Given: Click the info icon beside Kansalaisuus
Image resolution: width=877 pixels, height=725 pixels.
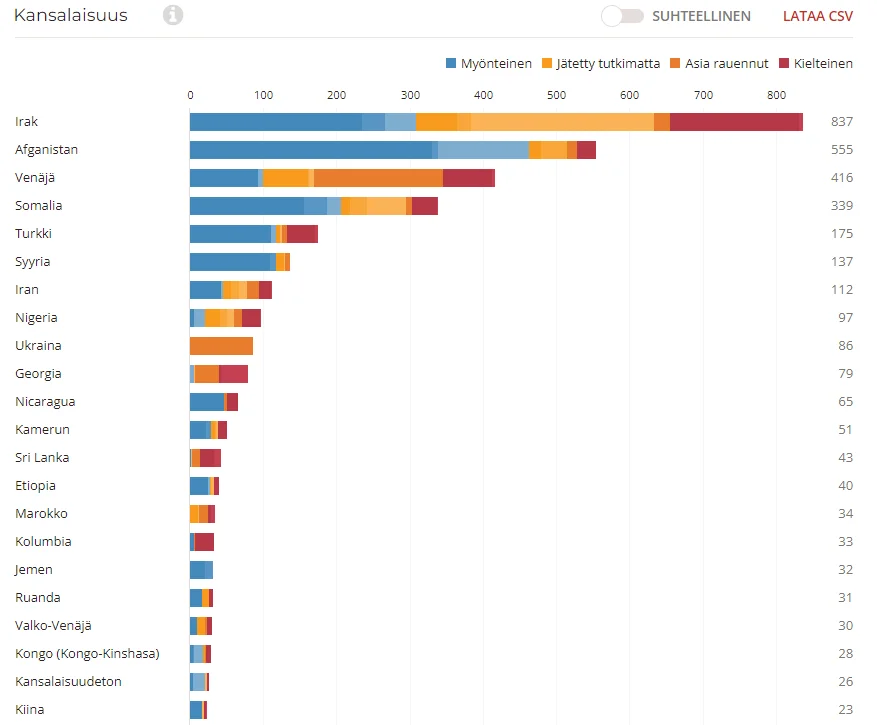Looking at the screenshot, I should (x=173, y=15).
